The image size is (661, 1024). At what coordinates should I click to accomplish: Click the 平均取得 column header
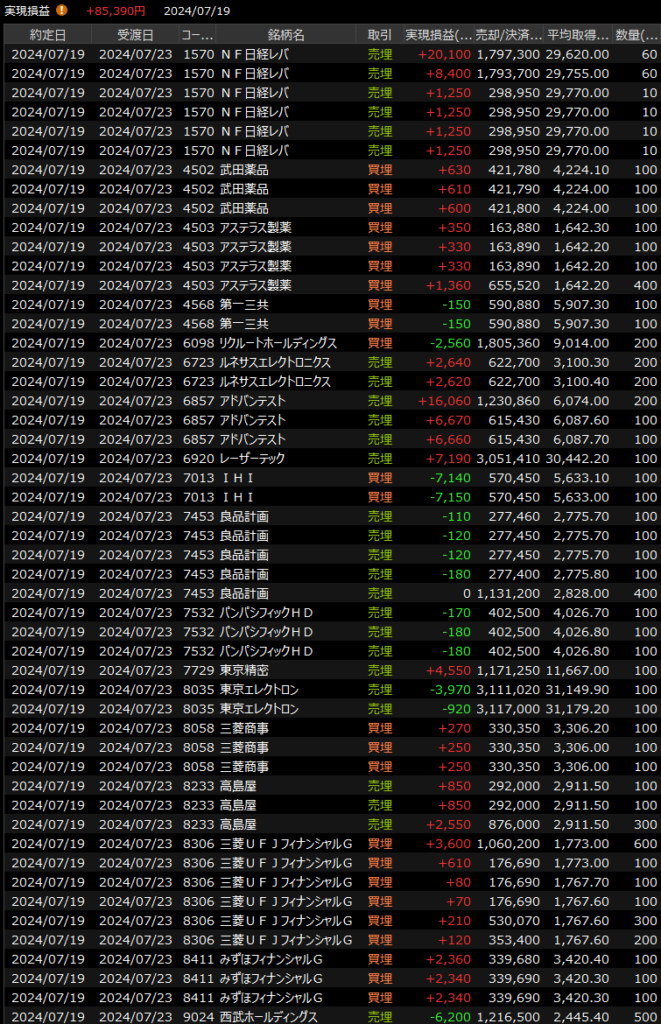[x=576, y=35]
